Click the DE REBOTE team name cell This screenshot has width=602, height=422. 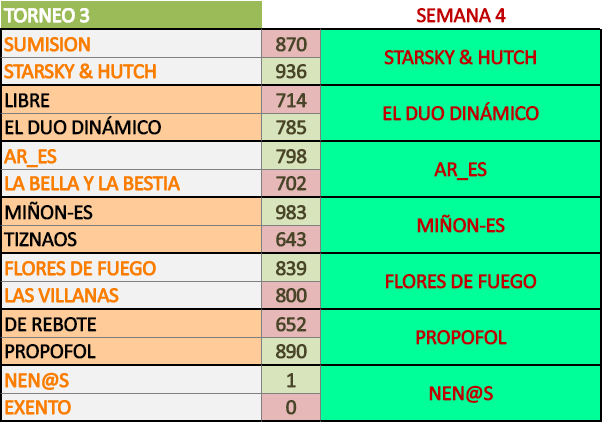(x=130, y=324)
